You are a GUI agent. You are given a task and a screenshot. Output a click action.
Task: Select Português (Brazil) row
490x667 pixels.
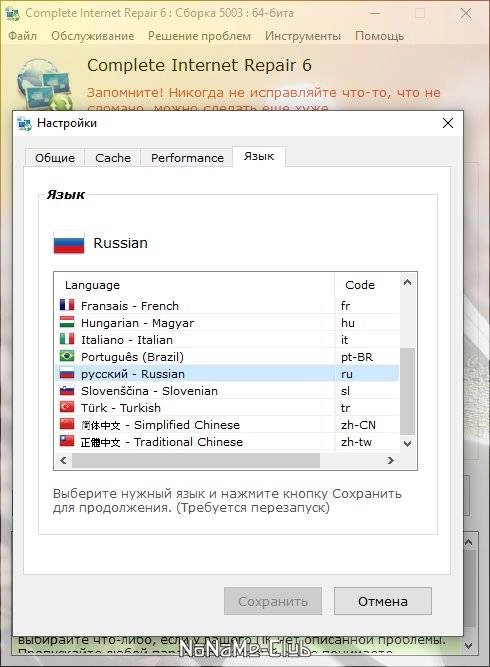pos(228,356)
